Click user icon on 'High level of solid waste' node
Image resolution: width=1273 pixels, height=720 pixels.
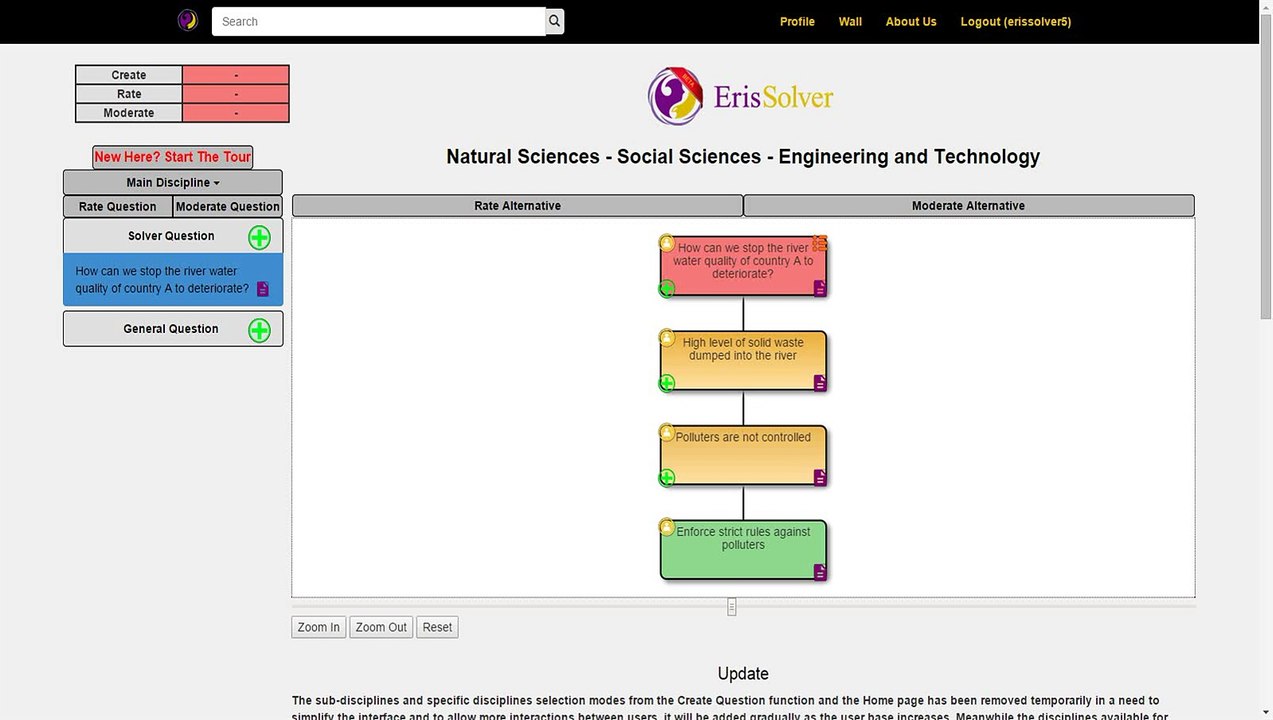coord(667,338)
